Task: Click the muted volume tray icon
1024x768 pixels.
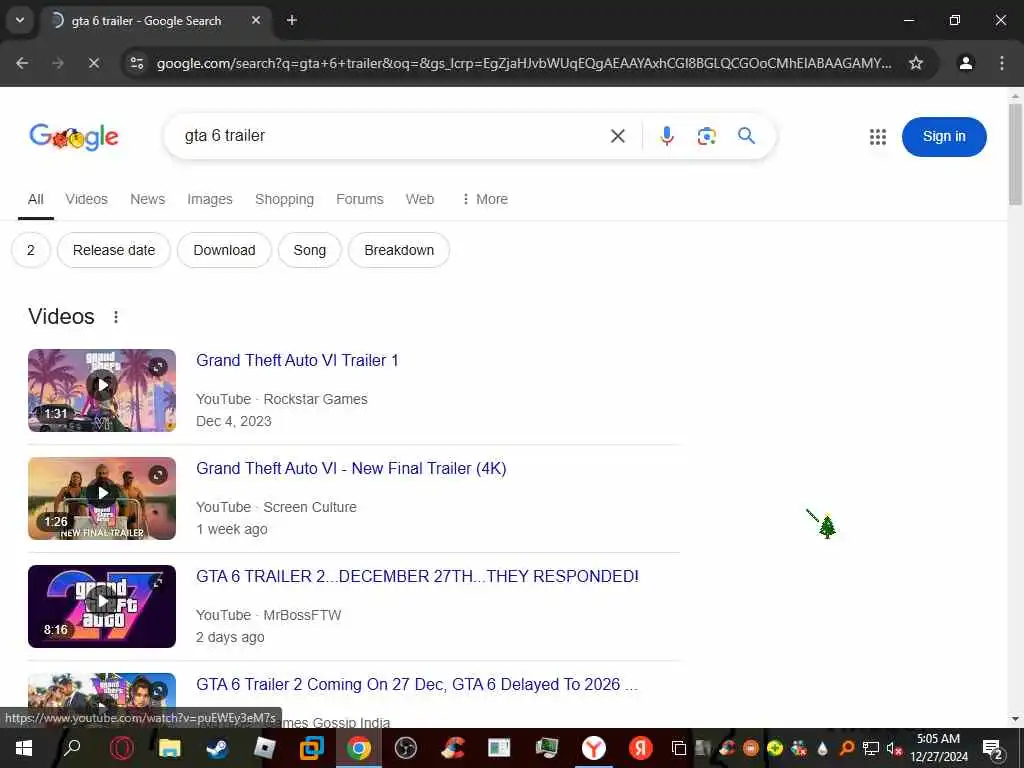Action: pyautogui.click(x=893, y=748)
